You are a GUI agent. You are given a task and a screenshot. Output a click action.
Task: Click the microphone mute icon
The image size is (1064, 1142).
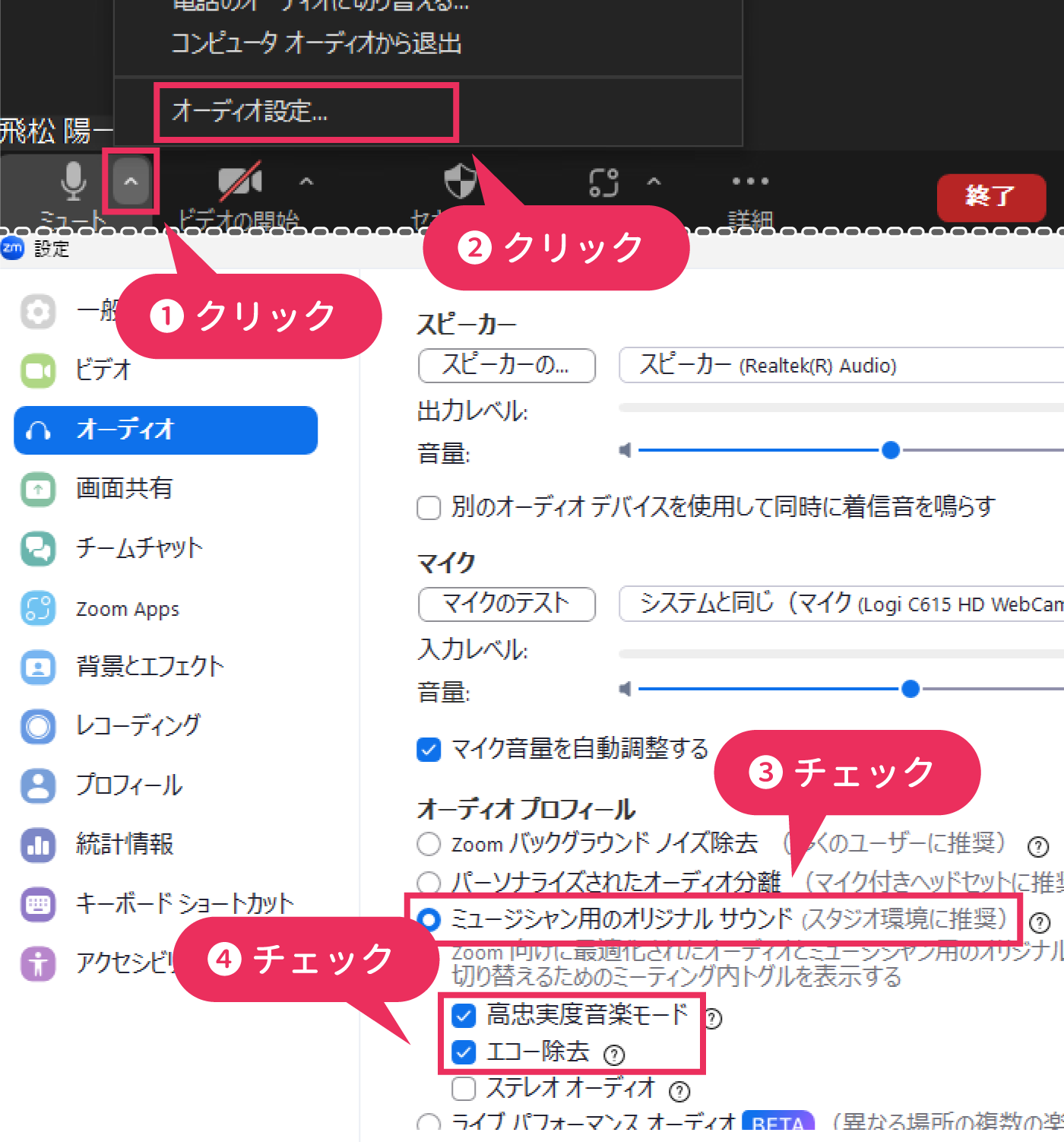tap(73, 182)
